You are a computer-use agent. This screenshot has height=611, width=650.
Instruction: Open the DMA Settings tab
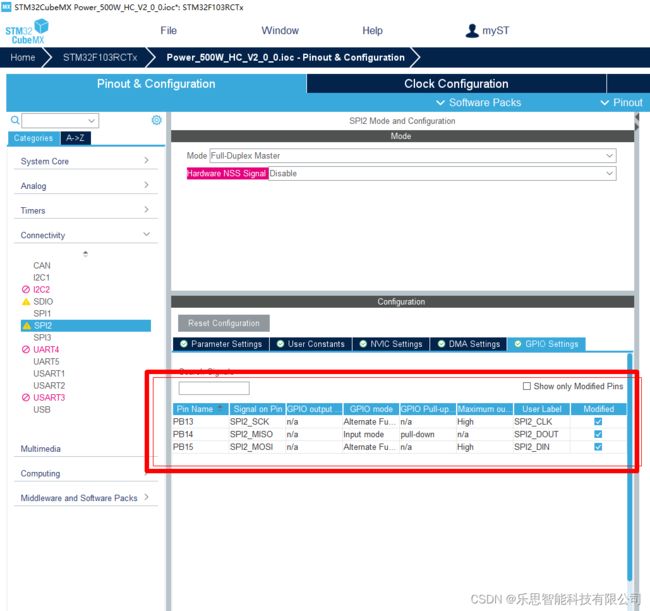click(469, 344)
